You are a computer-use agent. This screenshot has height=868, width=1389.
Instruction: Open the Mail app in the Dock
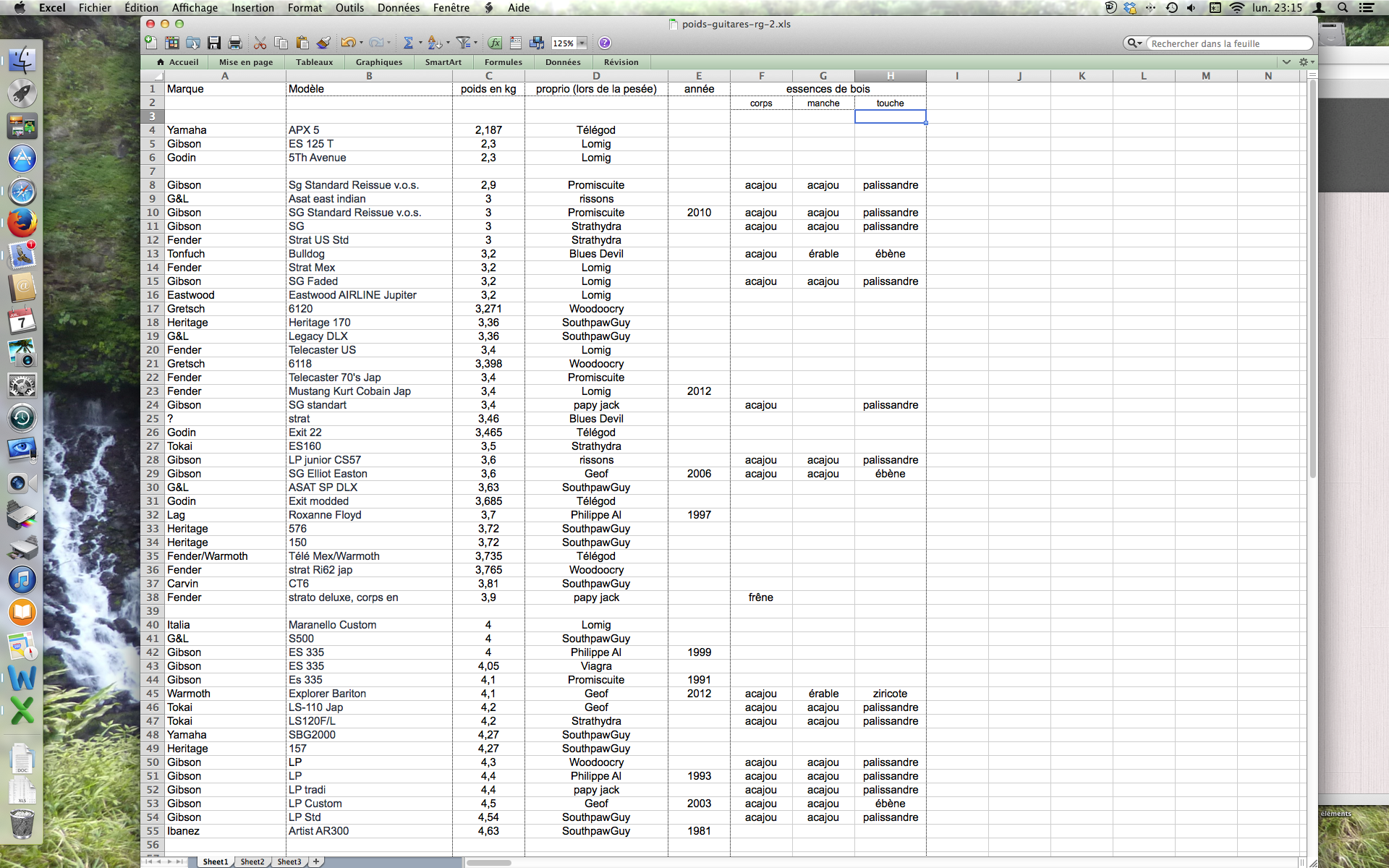[x=22, y=256]
